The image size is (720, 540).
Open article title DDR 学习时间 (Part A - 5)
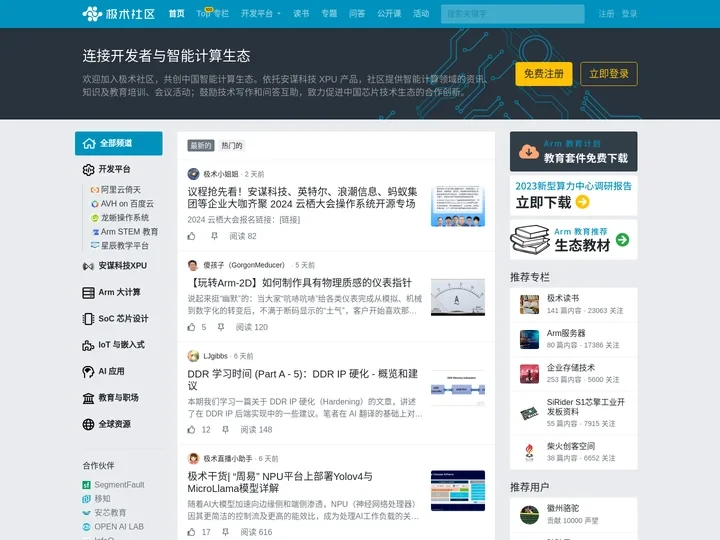coord(303,379)
